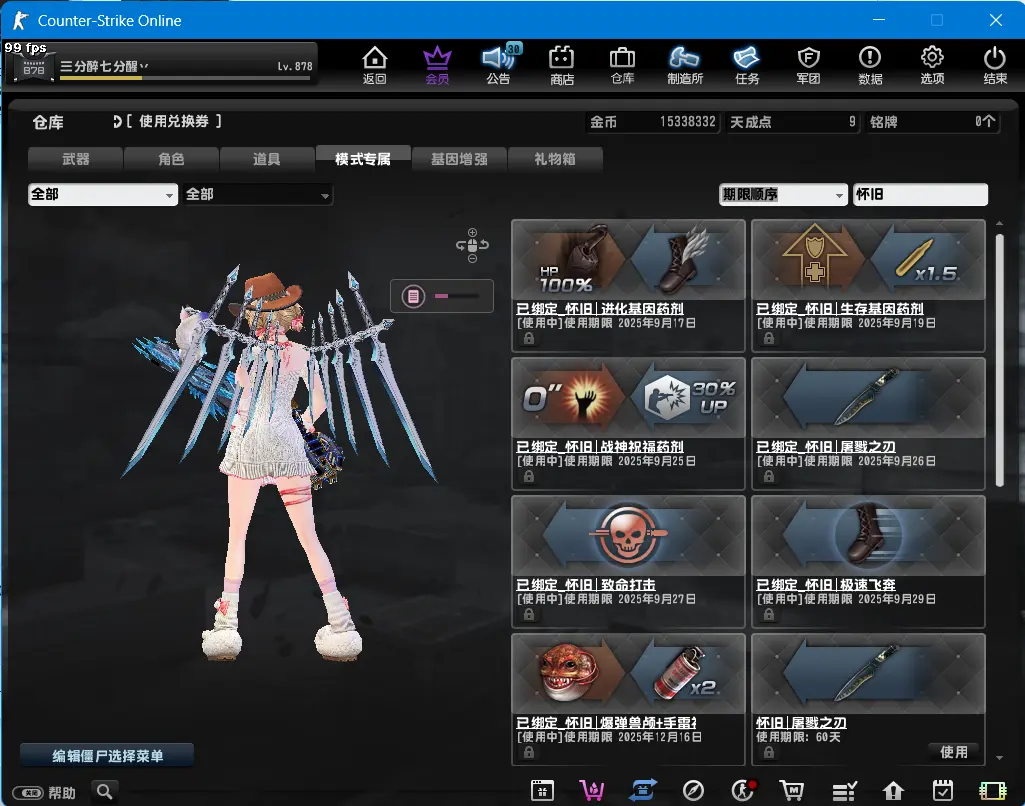Switch to the 基因增强 tab
Viewport: 1025px width, 806px height.
click(459, 159)
